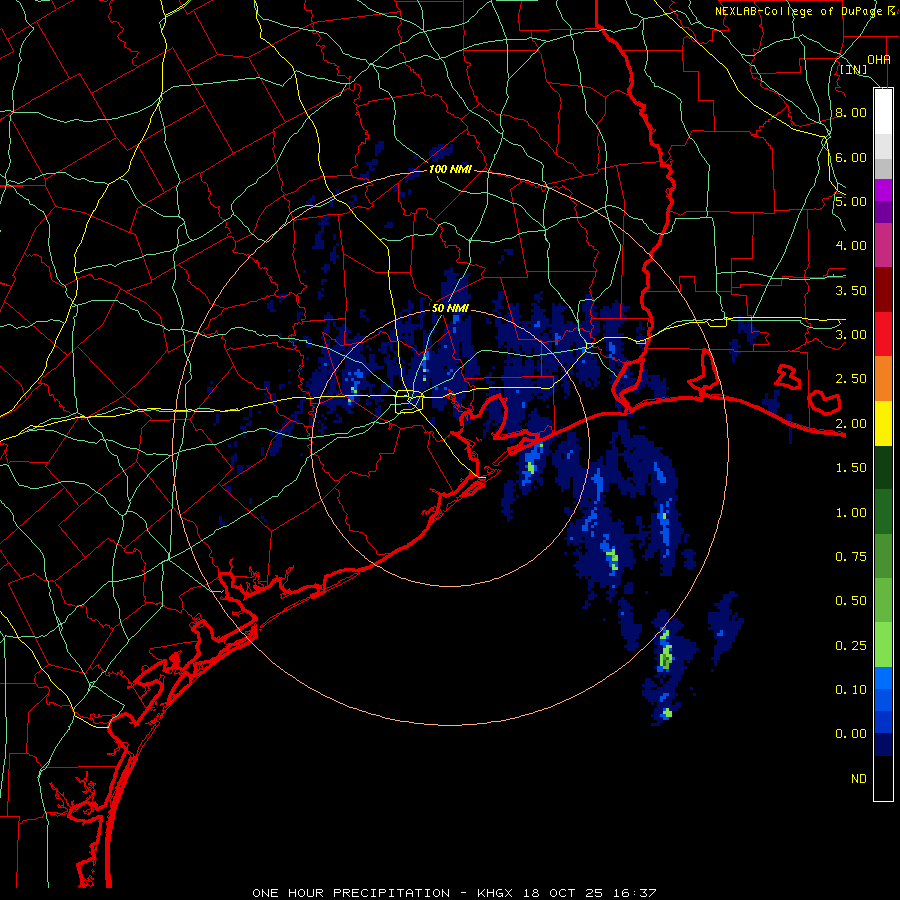Click the 'OHA' product code text

879,59
